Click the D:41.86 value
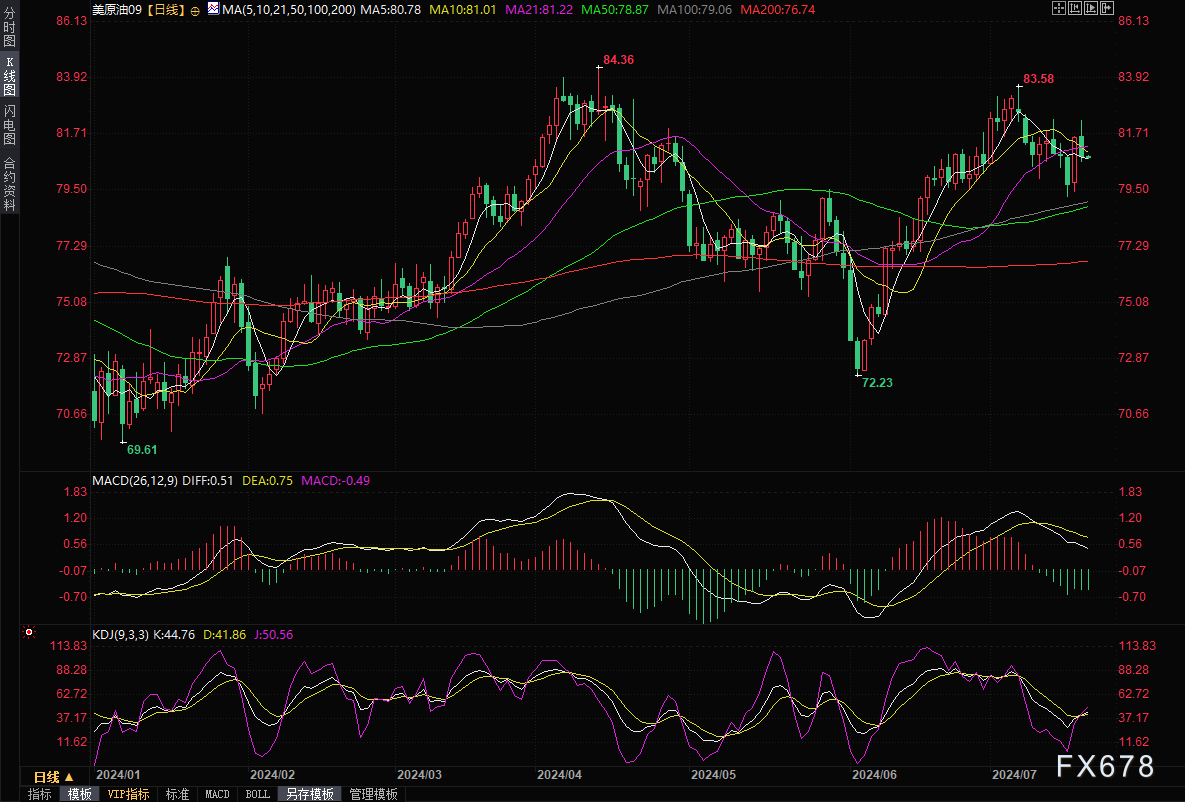This screenshot has width=1185, height=802. coord(224,635)
